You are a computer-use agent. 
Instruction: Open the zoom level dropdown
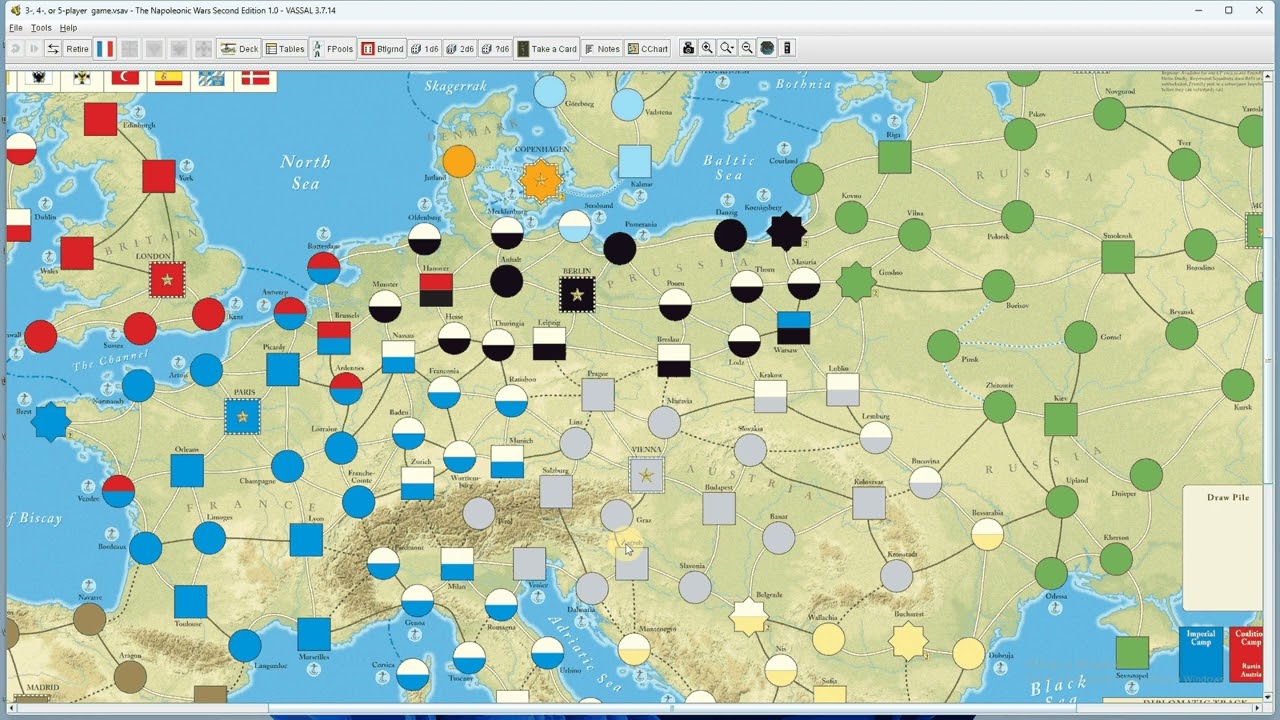[x=727, y=48]
